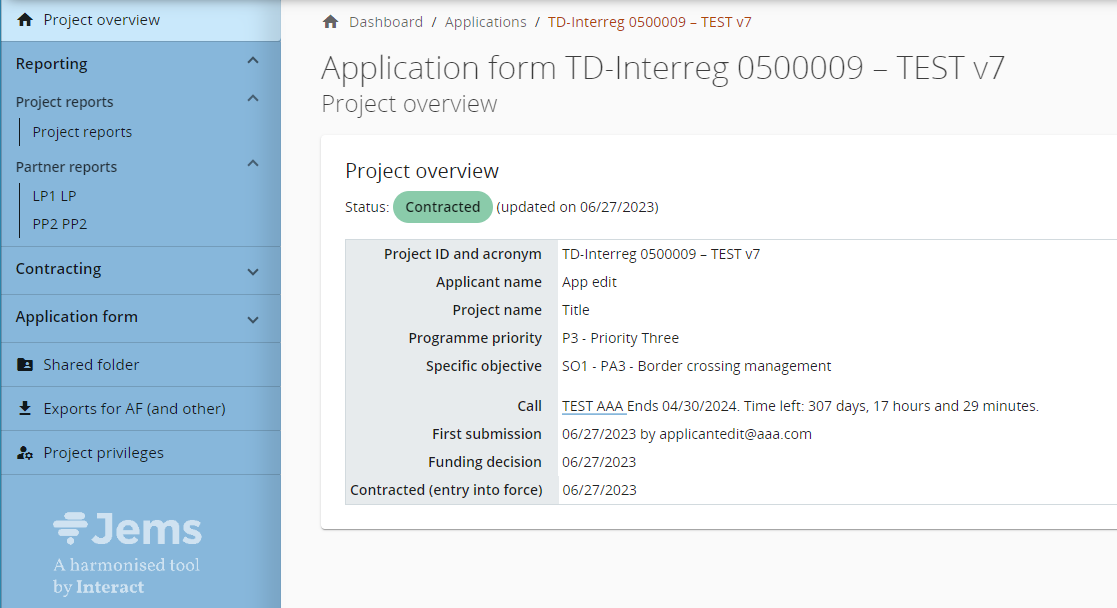Open the Shared folder menu item
The height and width of the screenshot is (608, 1117).
point(91,365)
